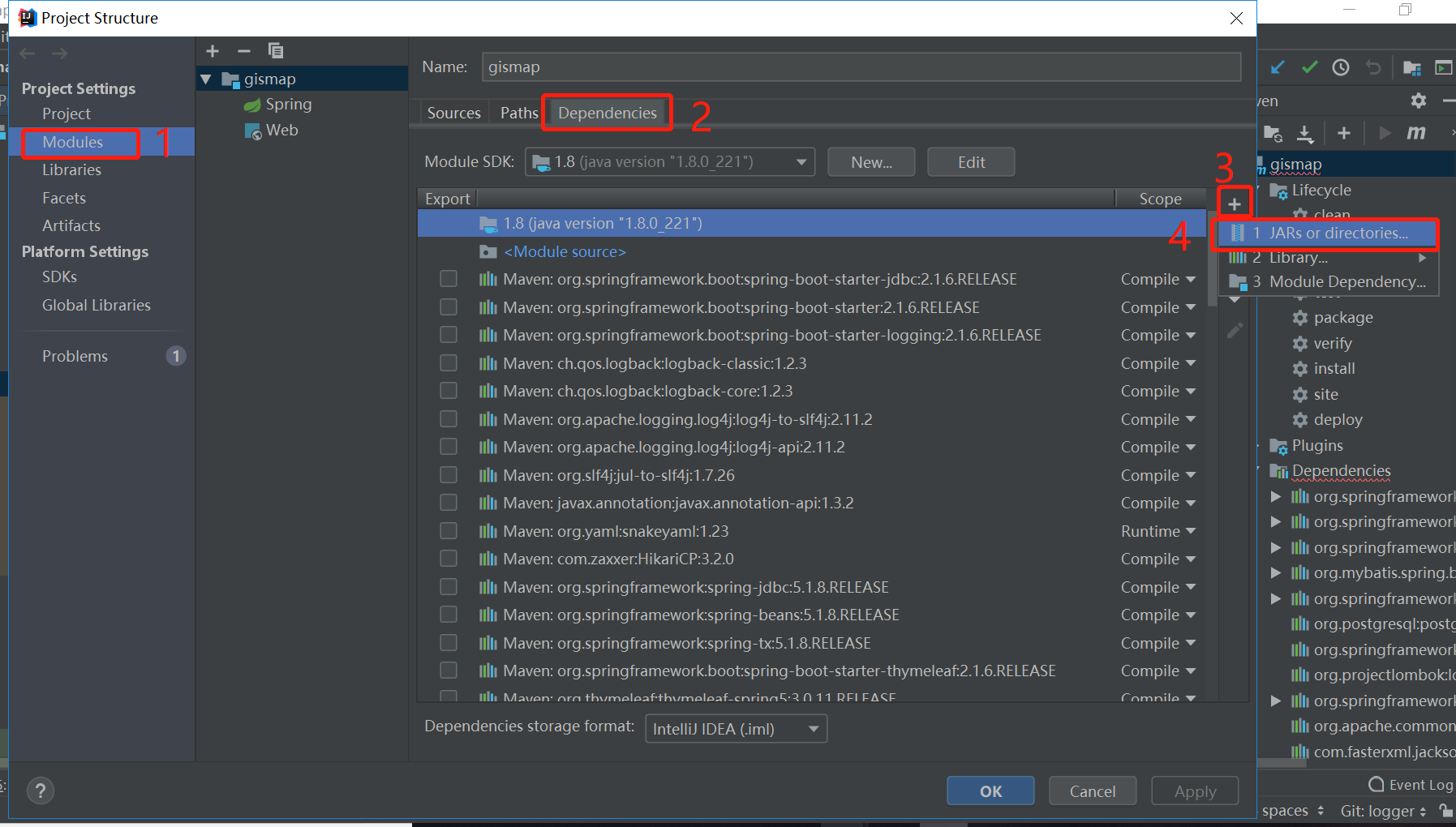Click the add module plus icon
This screenshot has width=1456, height=827.
(x=213, y=51)
